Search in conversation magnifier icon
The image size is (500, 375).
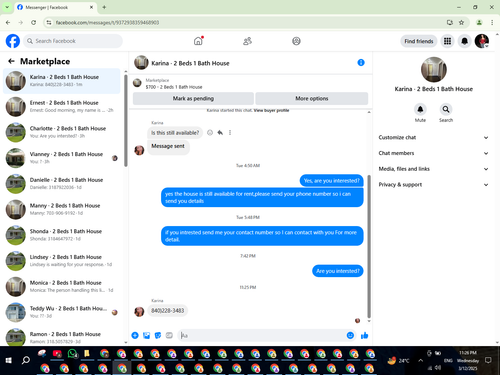pyautogui.click(x=446, y=109)
